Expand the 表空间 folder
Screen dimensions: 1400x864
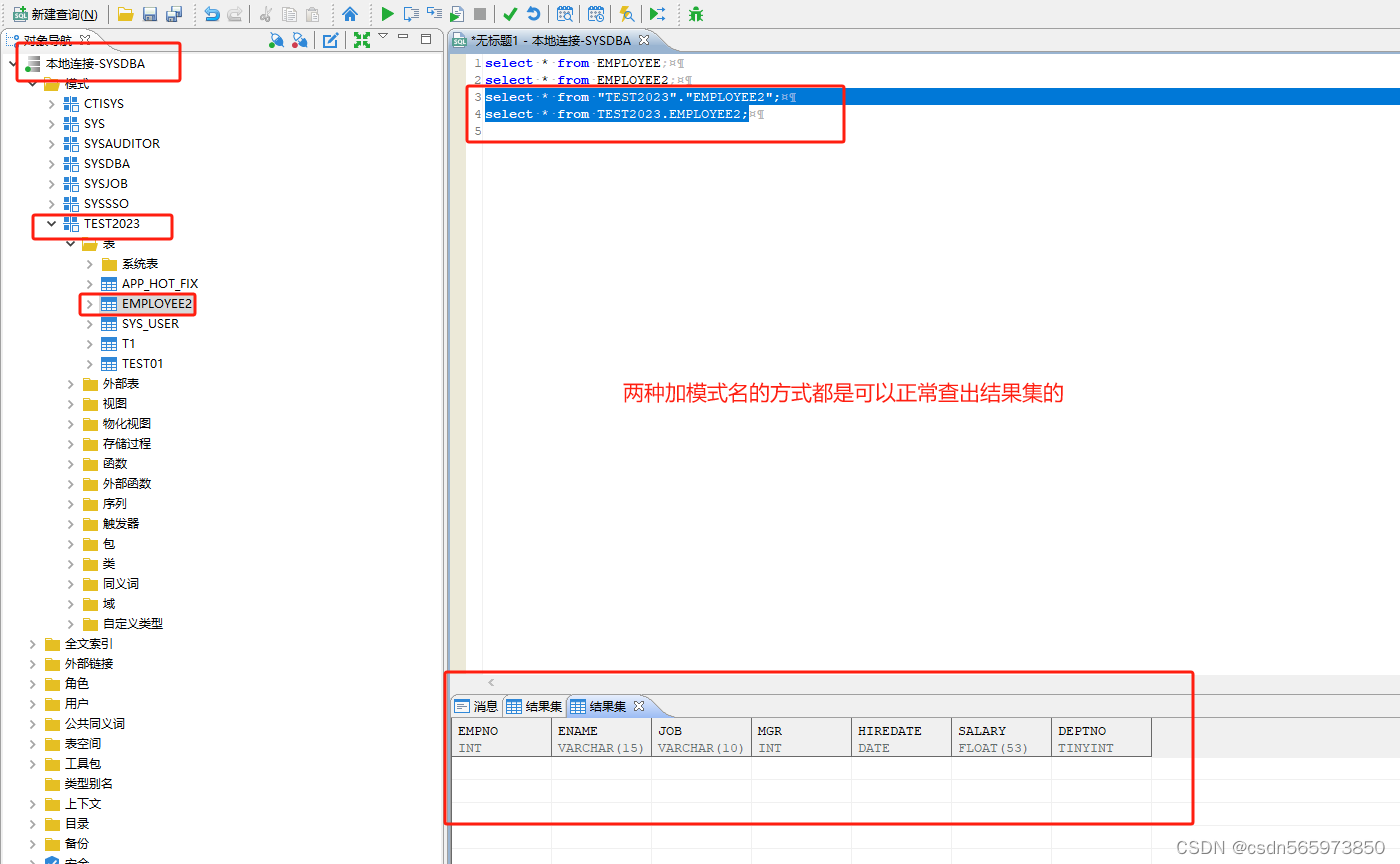[x=33, y=744]
